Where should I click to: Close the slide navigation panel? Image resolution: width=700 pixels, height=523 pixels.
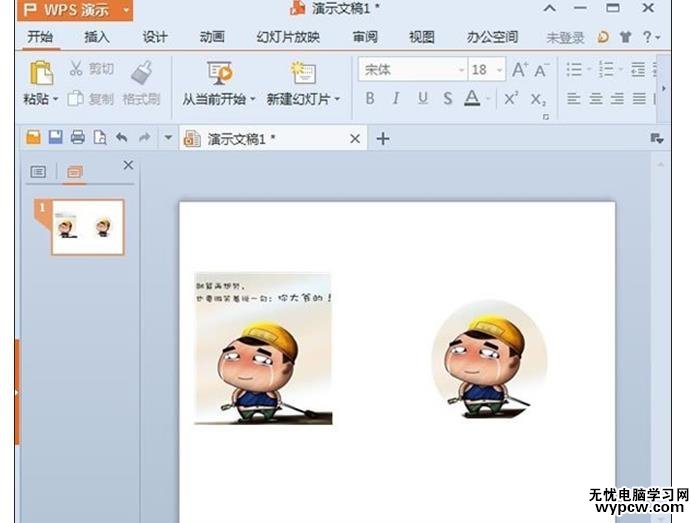click(x=128, y=165)
